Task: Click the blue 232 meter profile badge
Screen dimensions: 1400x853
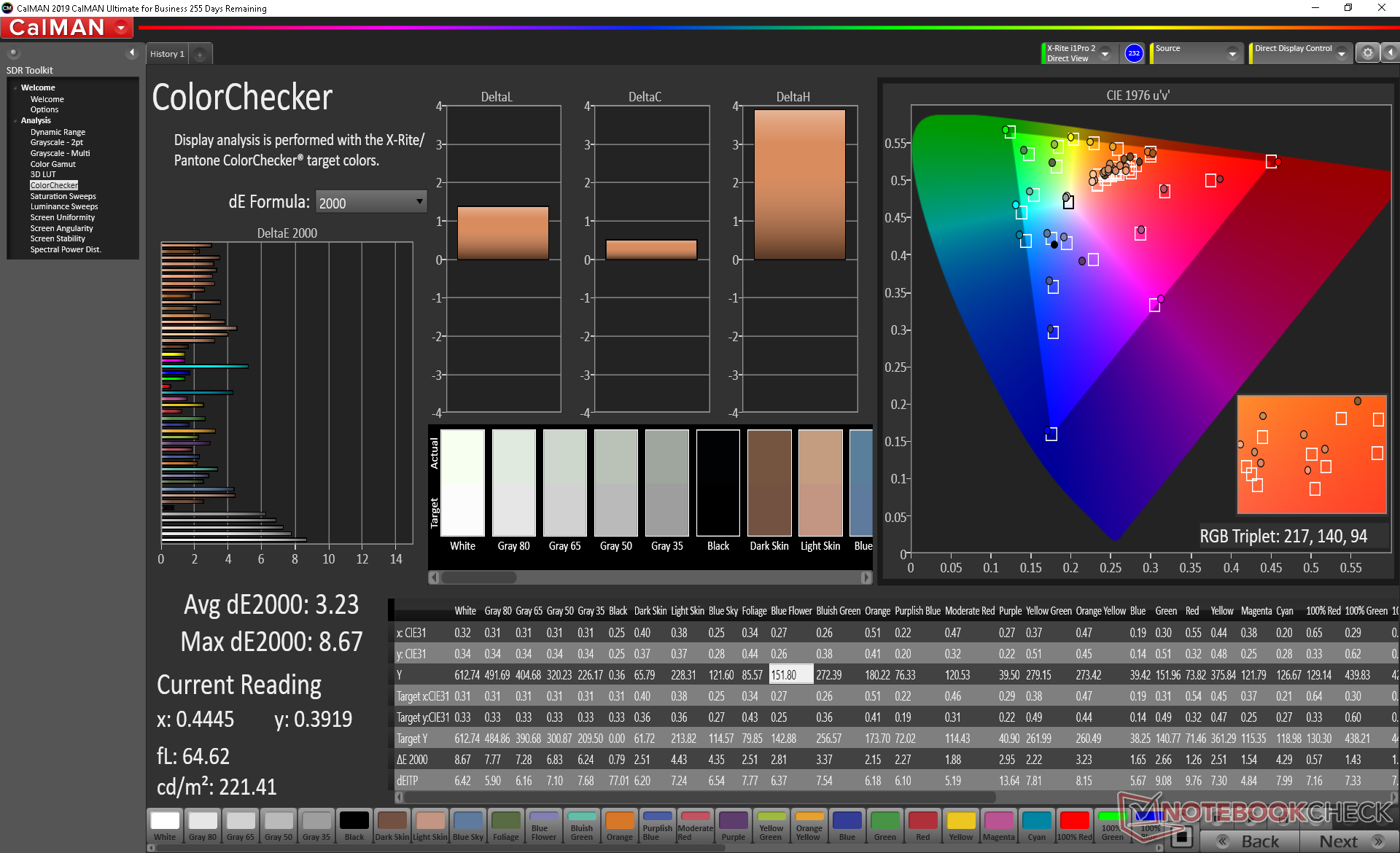Action: point(1133,53)
